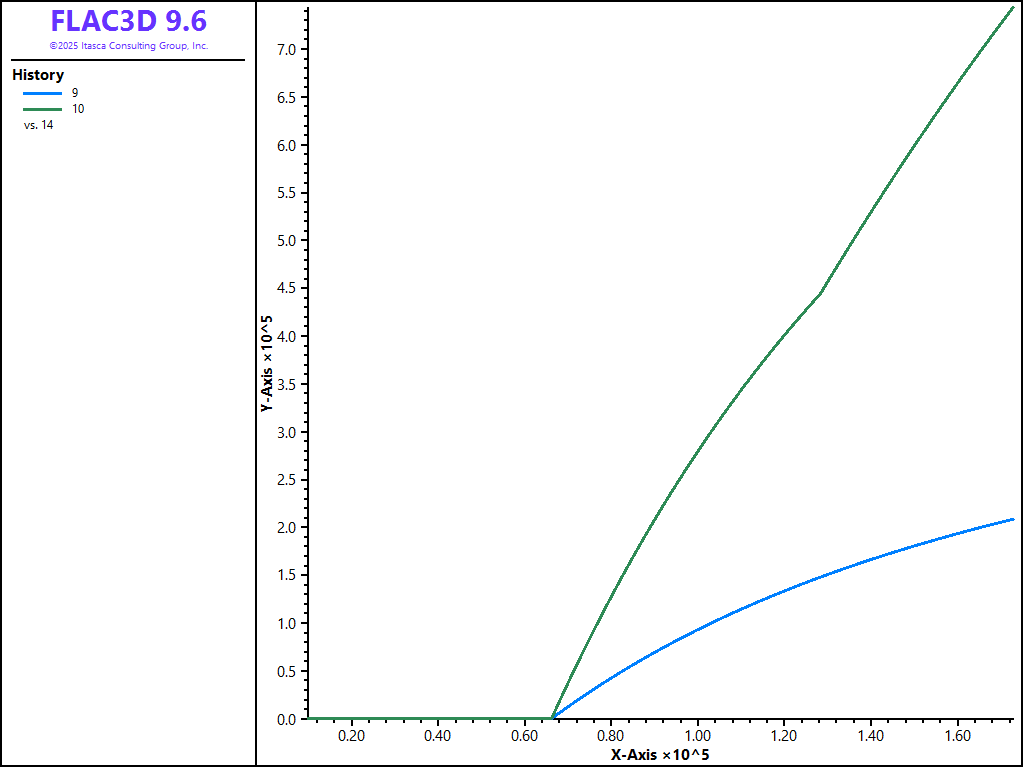Screen dimensions: 1024x768
Task: Click the blue line swatch for history 9
Action: point(42,93)
